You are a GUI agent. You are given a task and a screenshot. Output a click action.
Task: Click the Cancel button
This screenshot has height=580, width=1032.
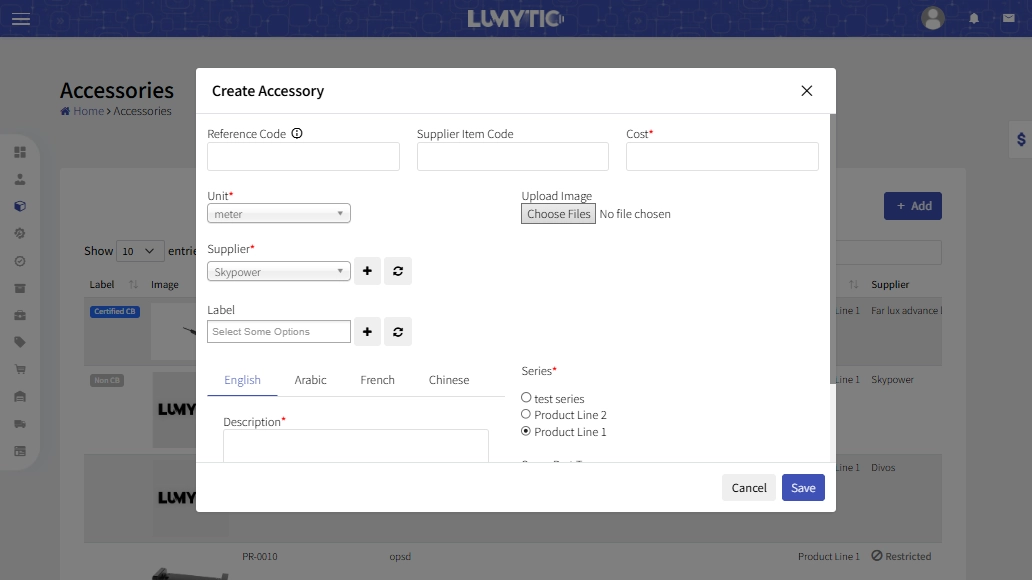pyautogui.click(x=749, y=488)
